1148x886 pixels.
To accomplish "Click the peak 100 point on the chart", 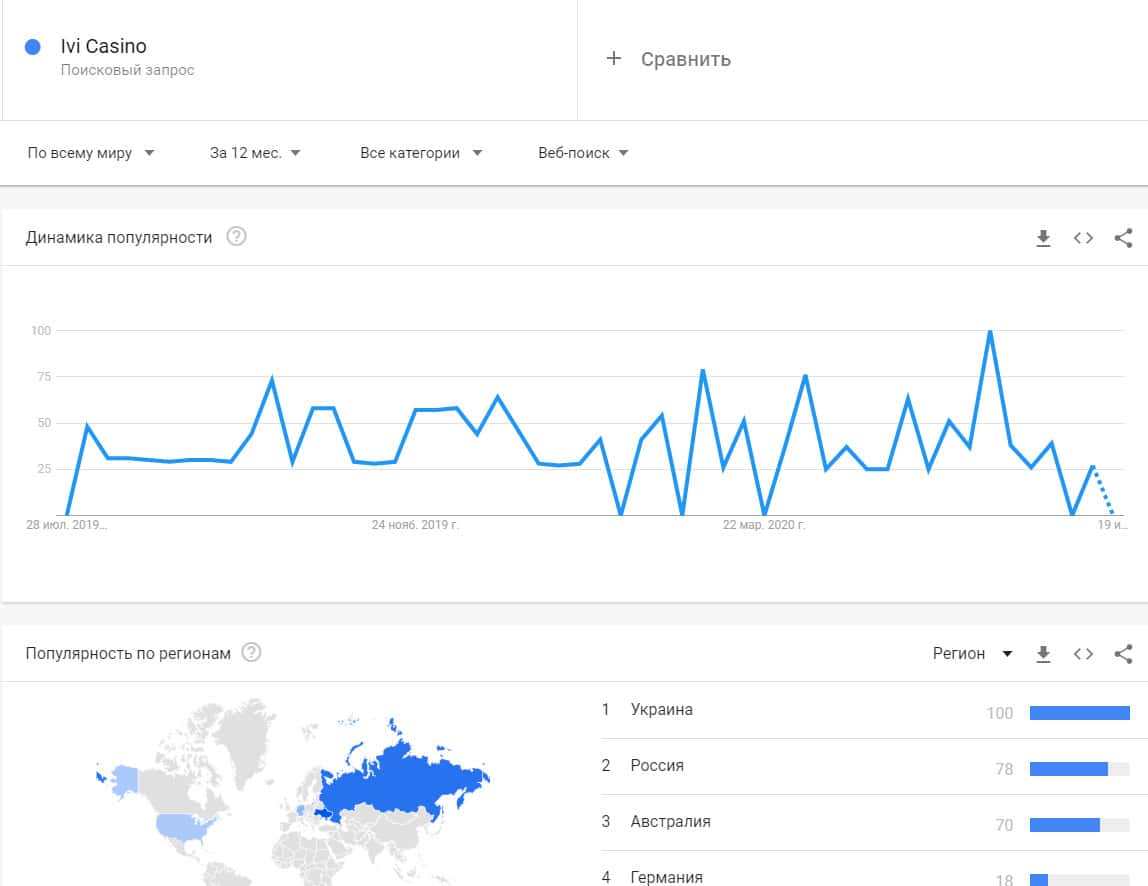I will click(990, 331).
